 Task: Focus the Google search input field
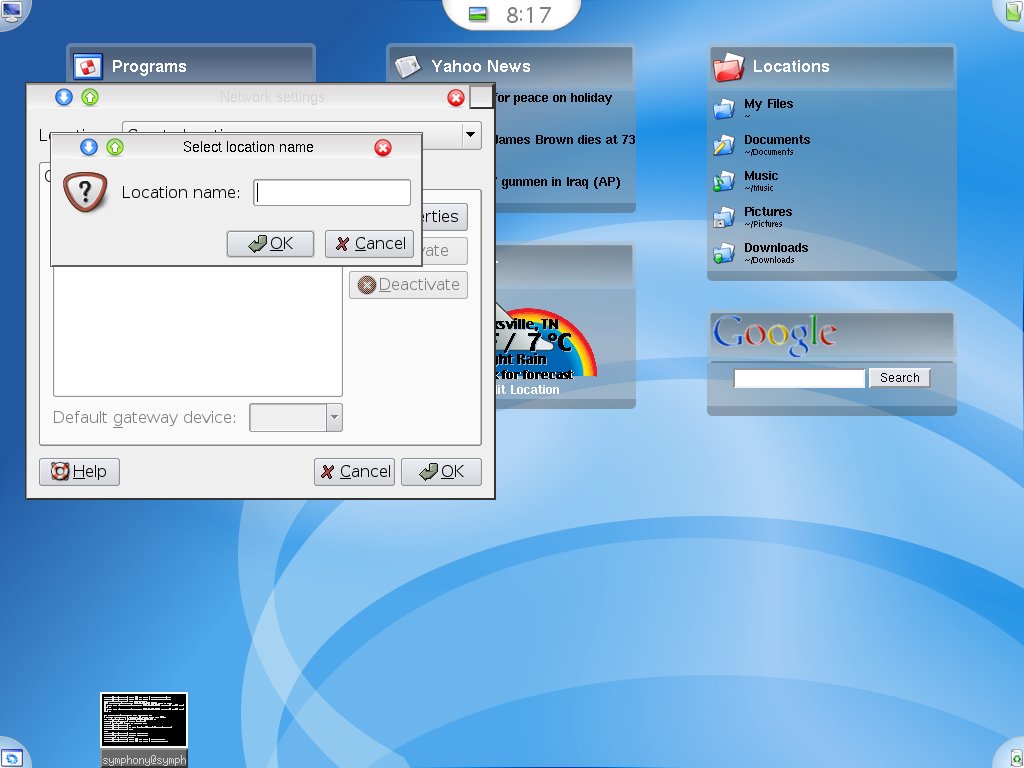pyautogui.click(x=799, y=378)
